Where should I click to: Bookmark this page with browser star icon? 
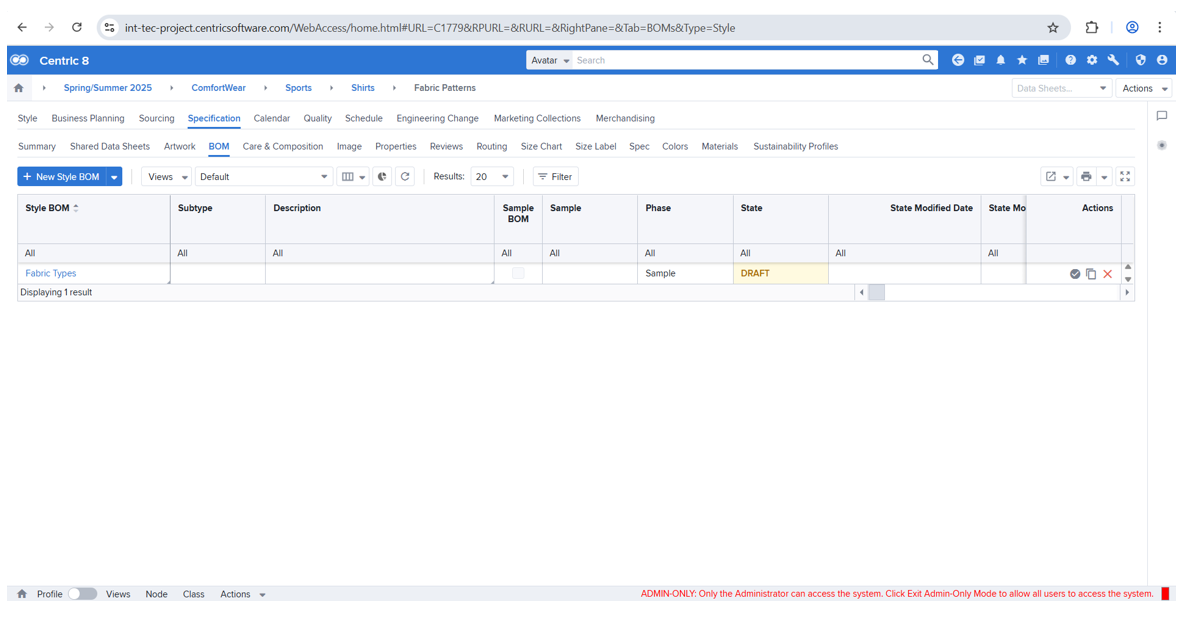1053,27
